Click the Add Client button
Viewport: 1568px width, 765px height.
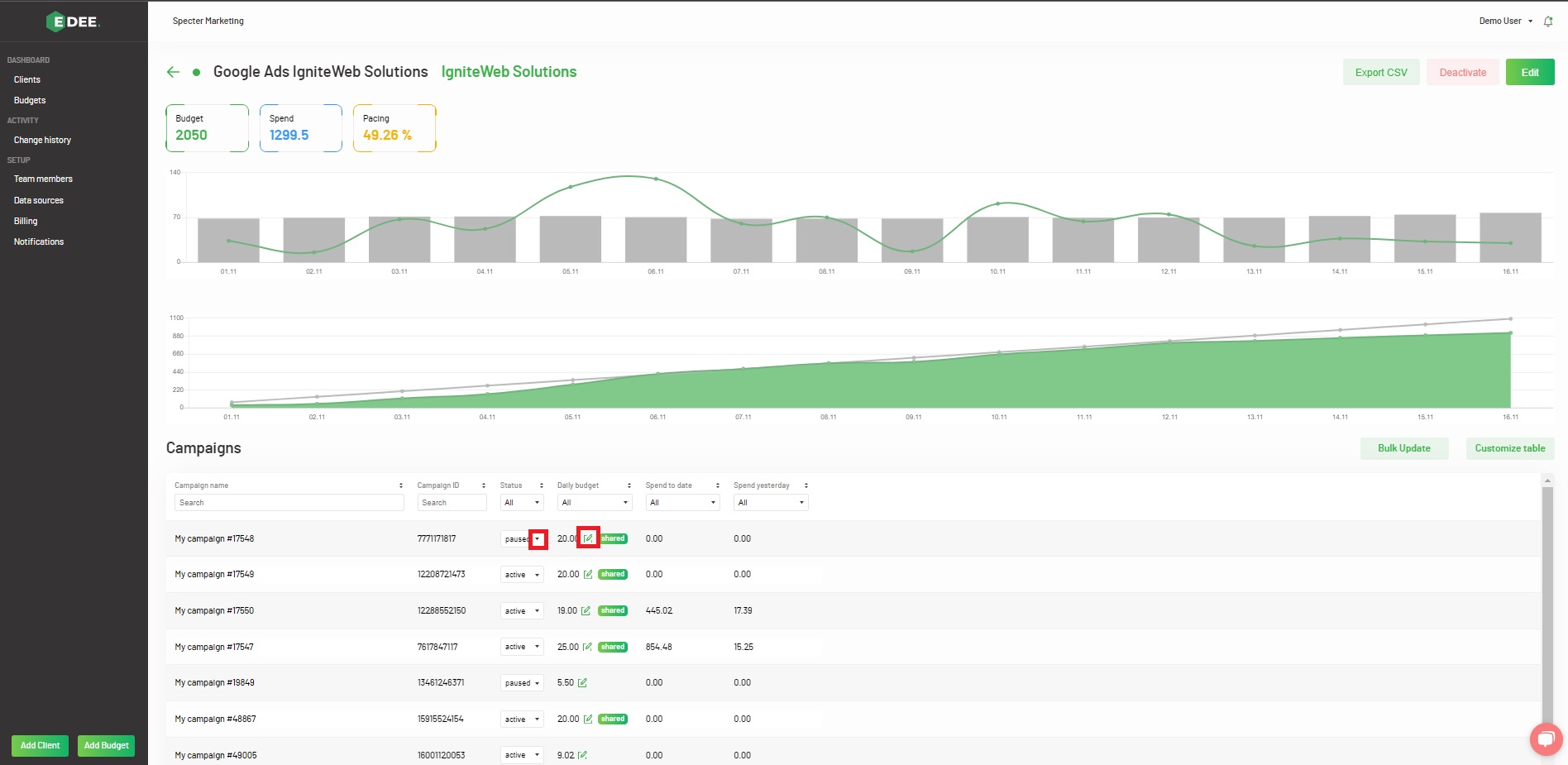(40, 746)
